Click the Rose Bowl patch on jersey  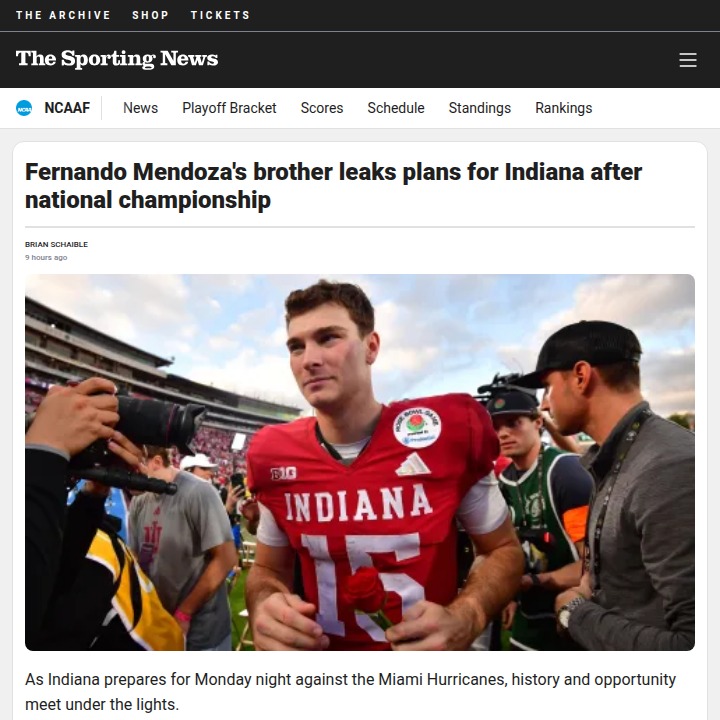pyautogui.click(x=417, y=427)
